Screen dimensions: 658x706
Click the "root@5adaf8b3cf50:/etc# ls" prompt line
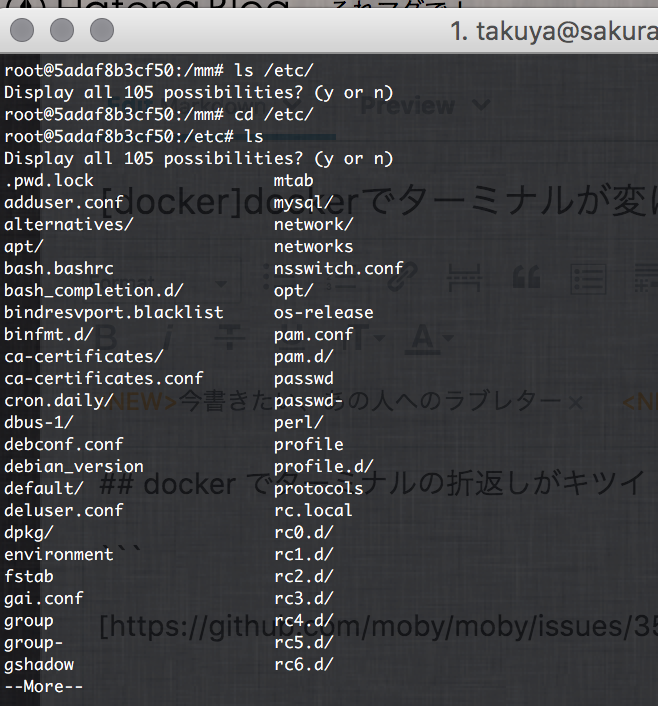[x=134, y=136]
